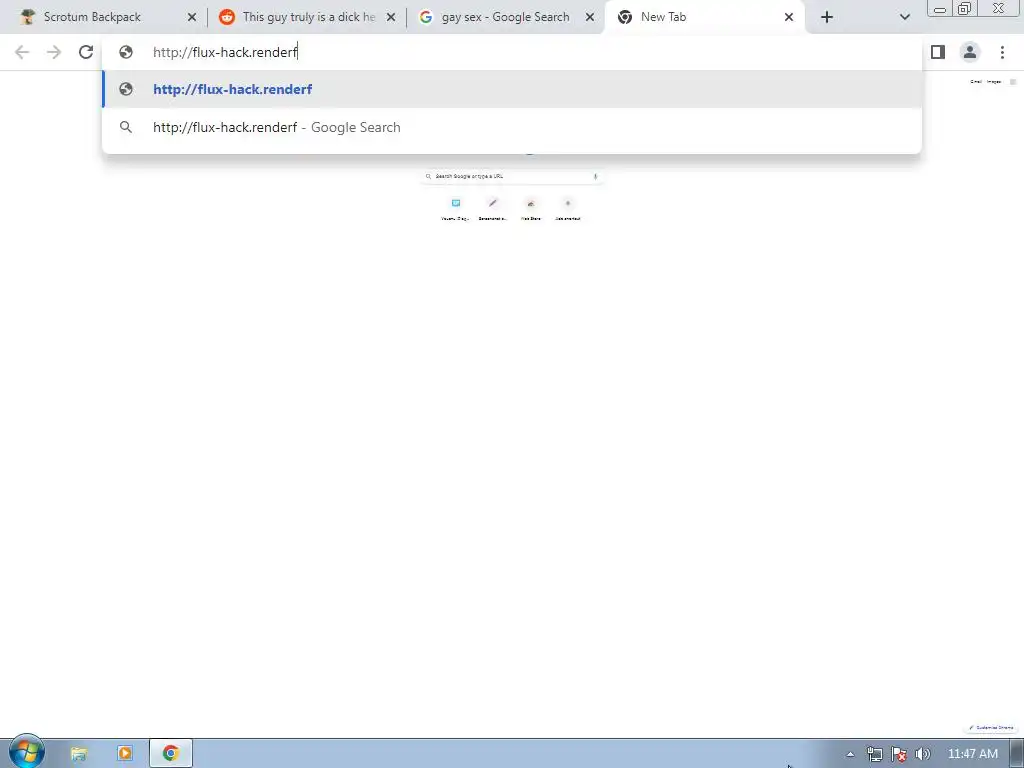Reload the current page
This screenshot has height=768, width=1024.
(x=86, y=52)
